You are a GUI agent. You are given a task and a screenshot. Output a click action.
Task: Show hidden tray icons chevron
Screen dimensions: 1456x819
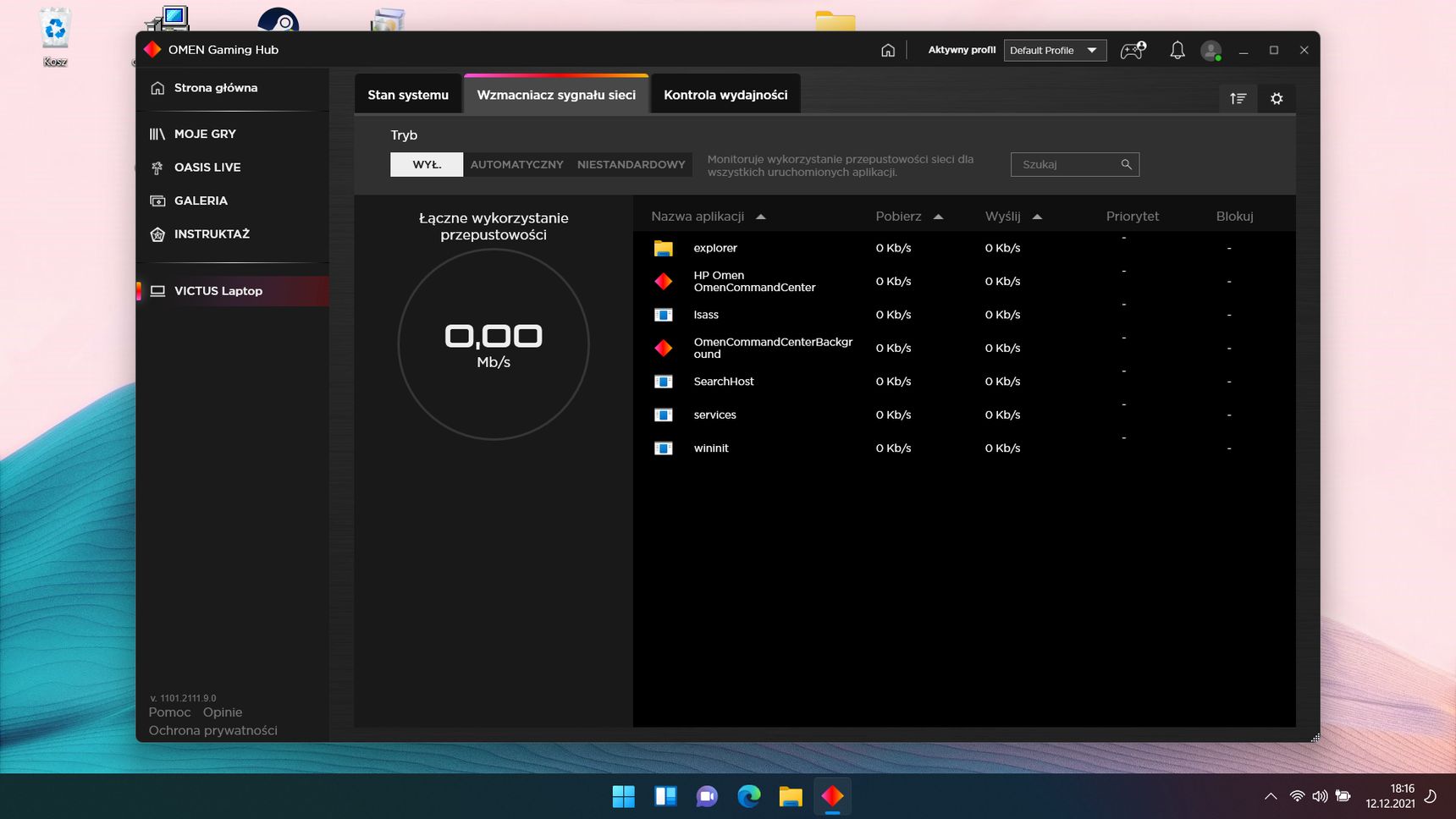(x=1271, y=796)
